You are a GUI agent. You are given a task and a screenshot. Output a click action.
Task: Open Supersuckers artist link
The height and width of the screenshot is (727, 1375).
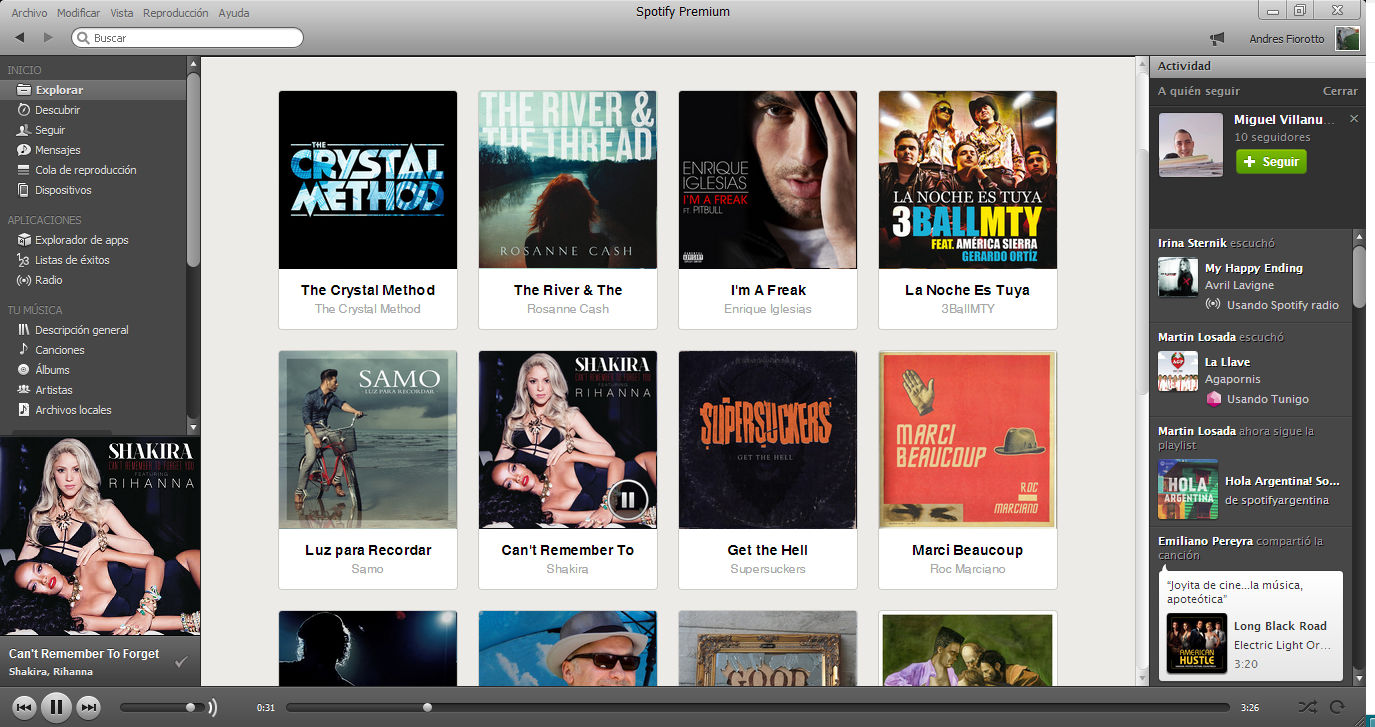[x=768, y=569]
